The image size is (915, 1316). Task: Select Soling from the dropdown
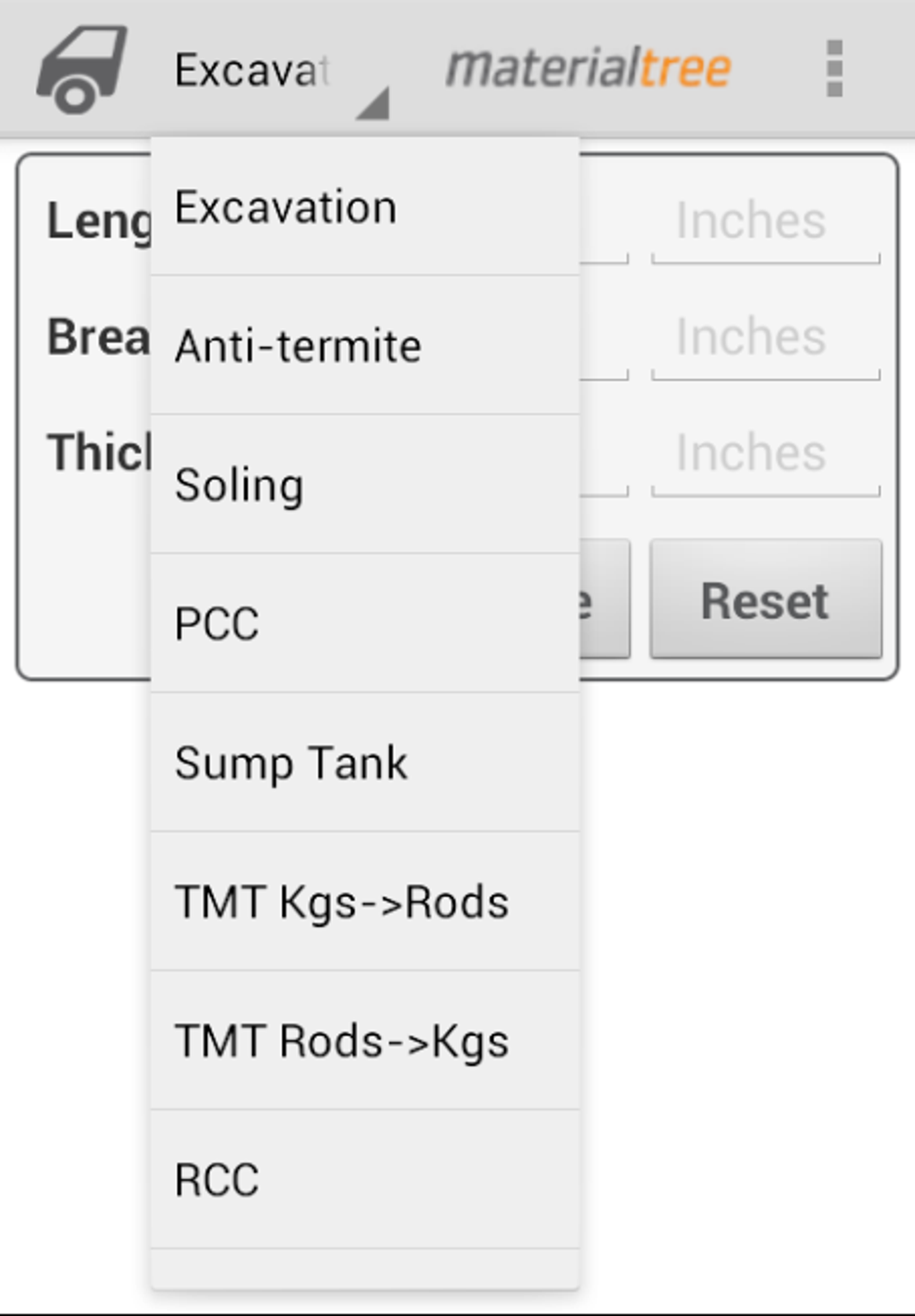coord(240,484)
